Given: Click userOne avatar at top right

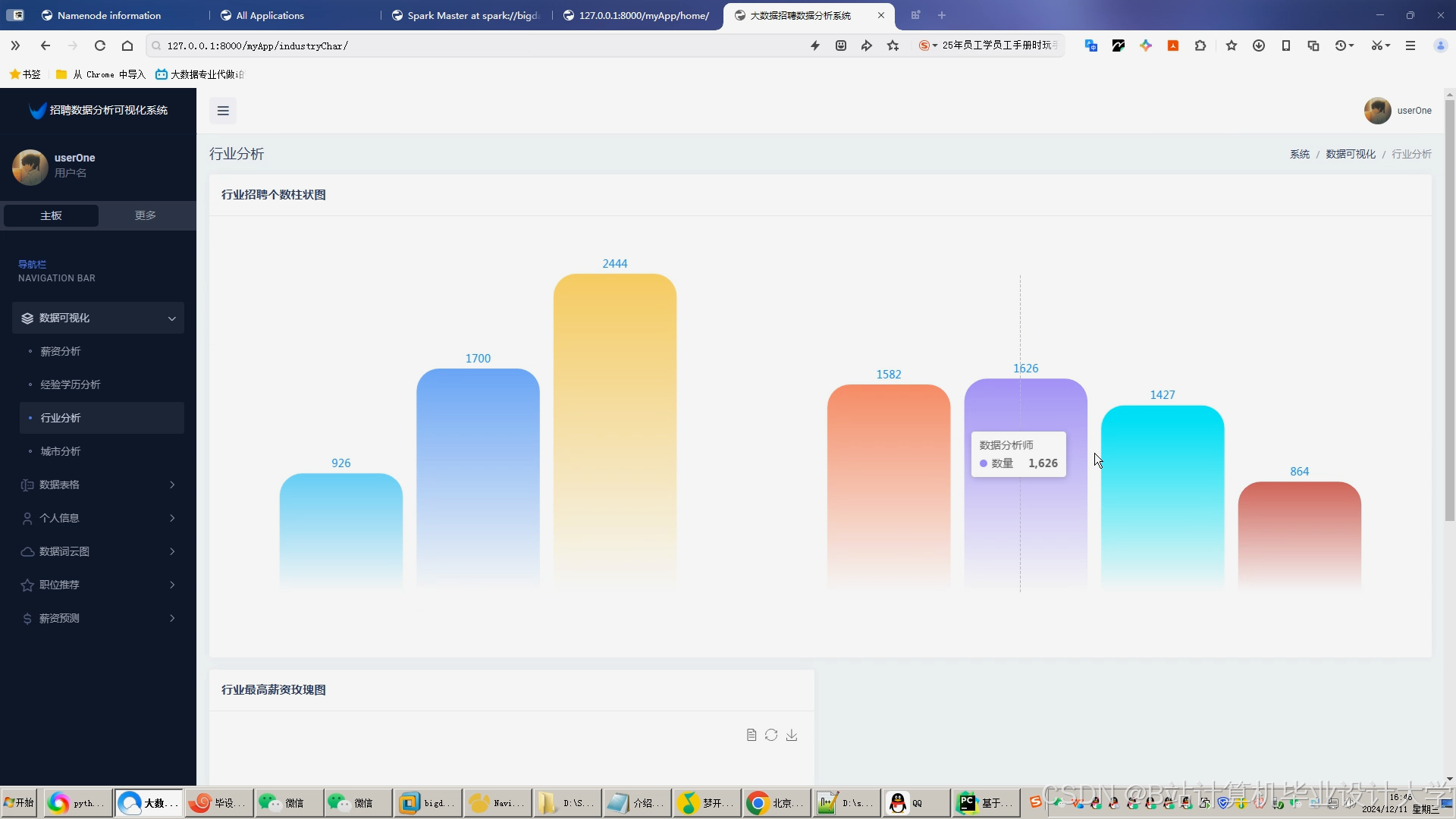Looking at the screenshot, I should (x=1377, y=111).
